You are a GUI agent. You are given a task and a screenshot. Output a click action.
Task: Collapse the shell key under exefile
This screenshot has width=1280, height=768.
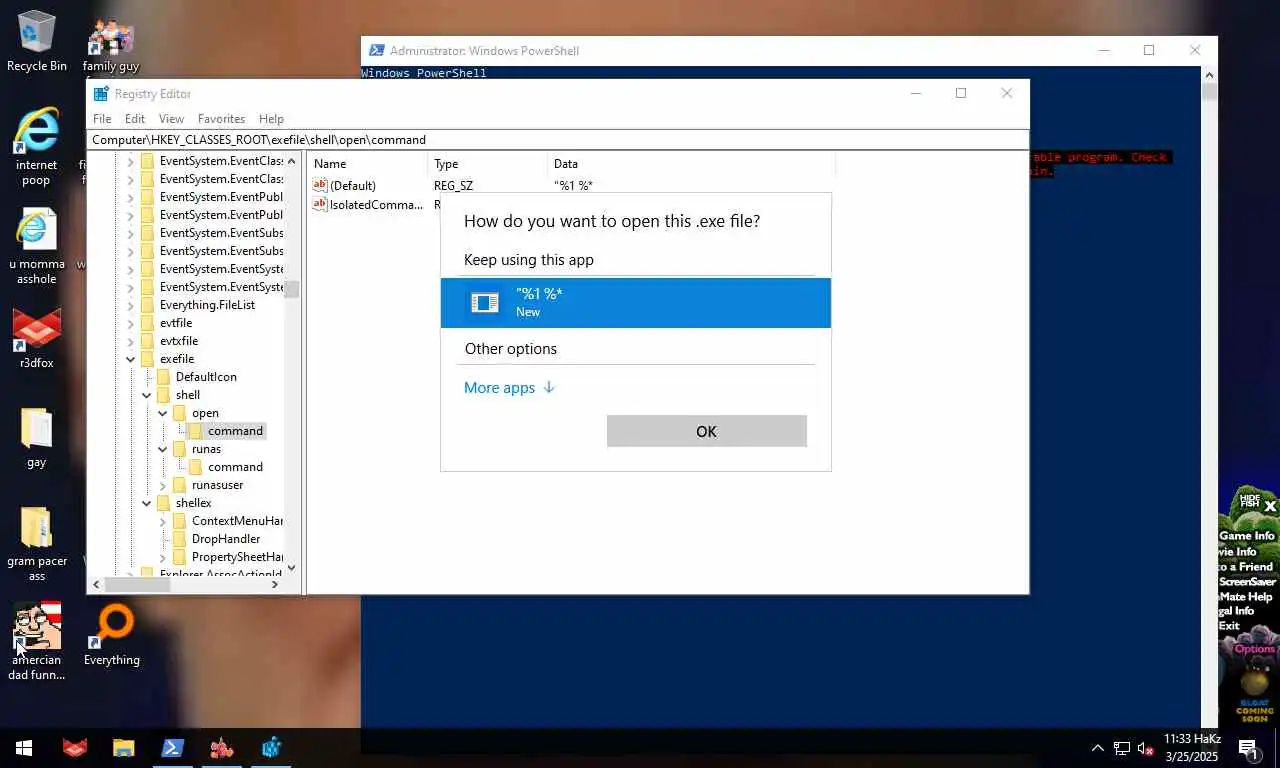click(x=147, y=395)
